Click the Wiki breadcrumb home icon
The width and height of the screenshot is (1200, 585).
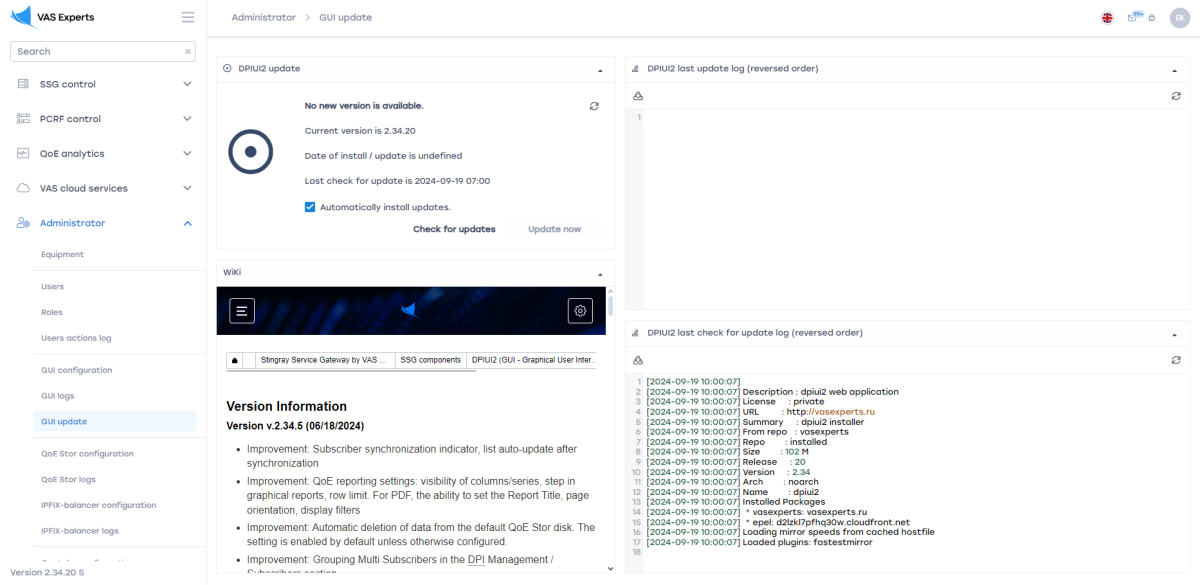tap(235, 360)
